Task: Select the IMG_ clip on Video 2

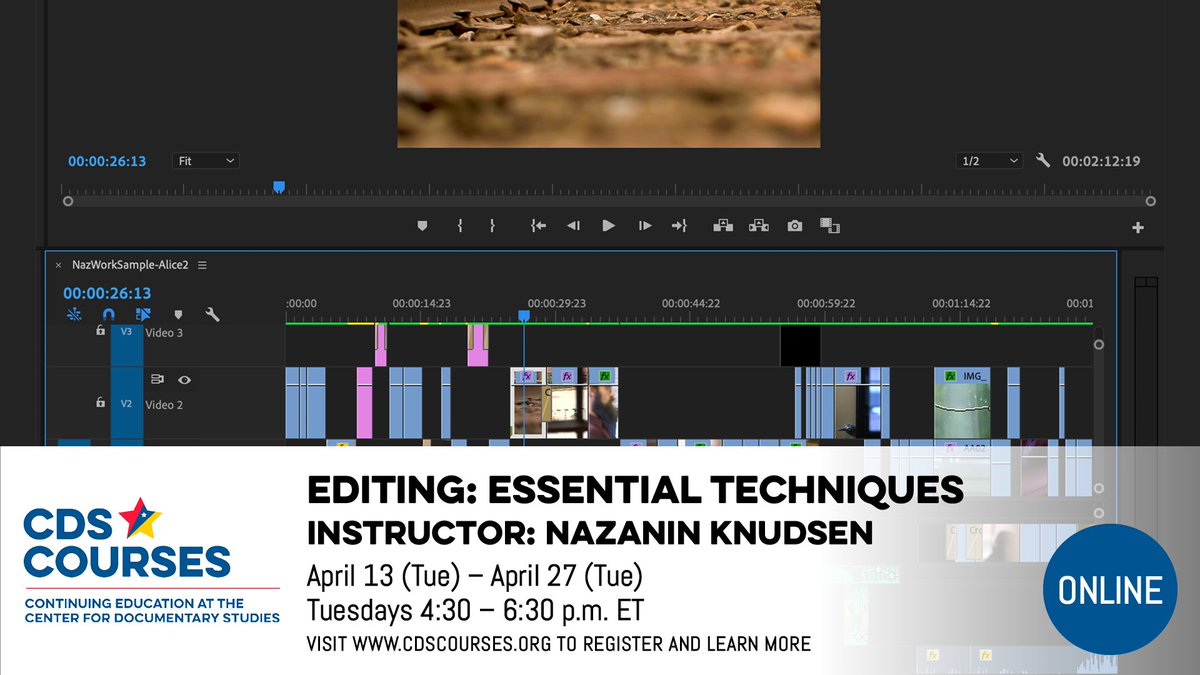Action: pyautogui.click(x=964, y=403)
